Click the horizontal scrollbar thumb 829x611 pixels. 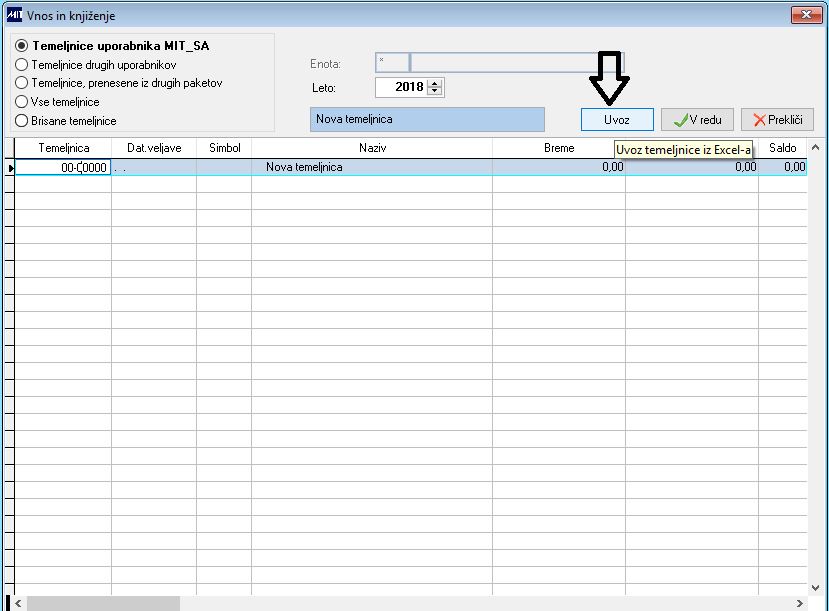103,603
